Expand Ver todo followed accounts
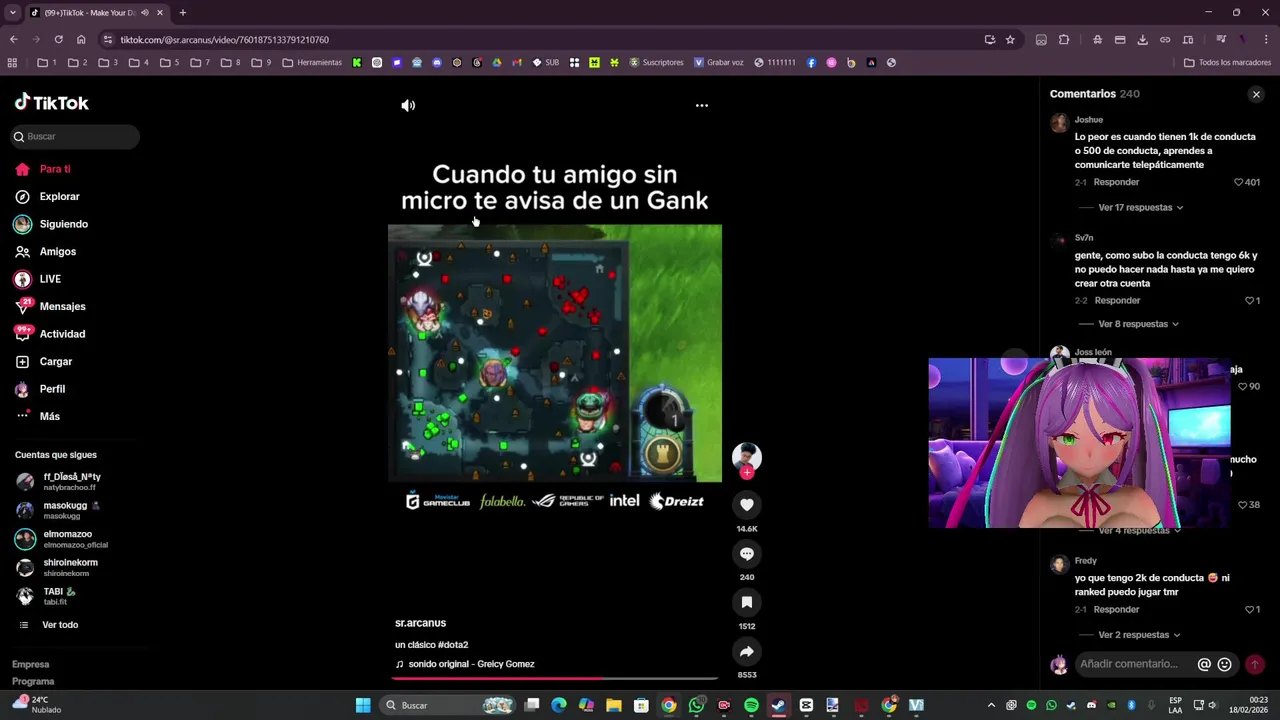Viewport: 1280px width, 720px height. point(60,625)
